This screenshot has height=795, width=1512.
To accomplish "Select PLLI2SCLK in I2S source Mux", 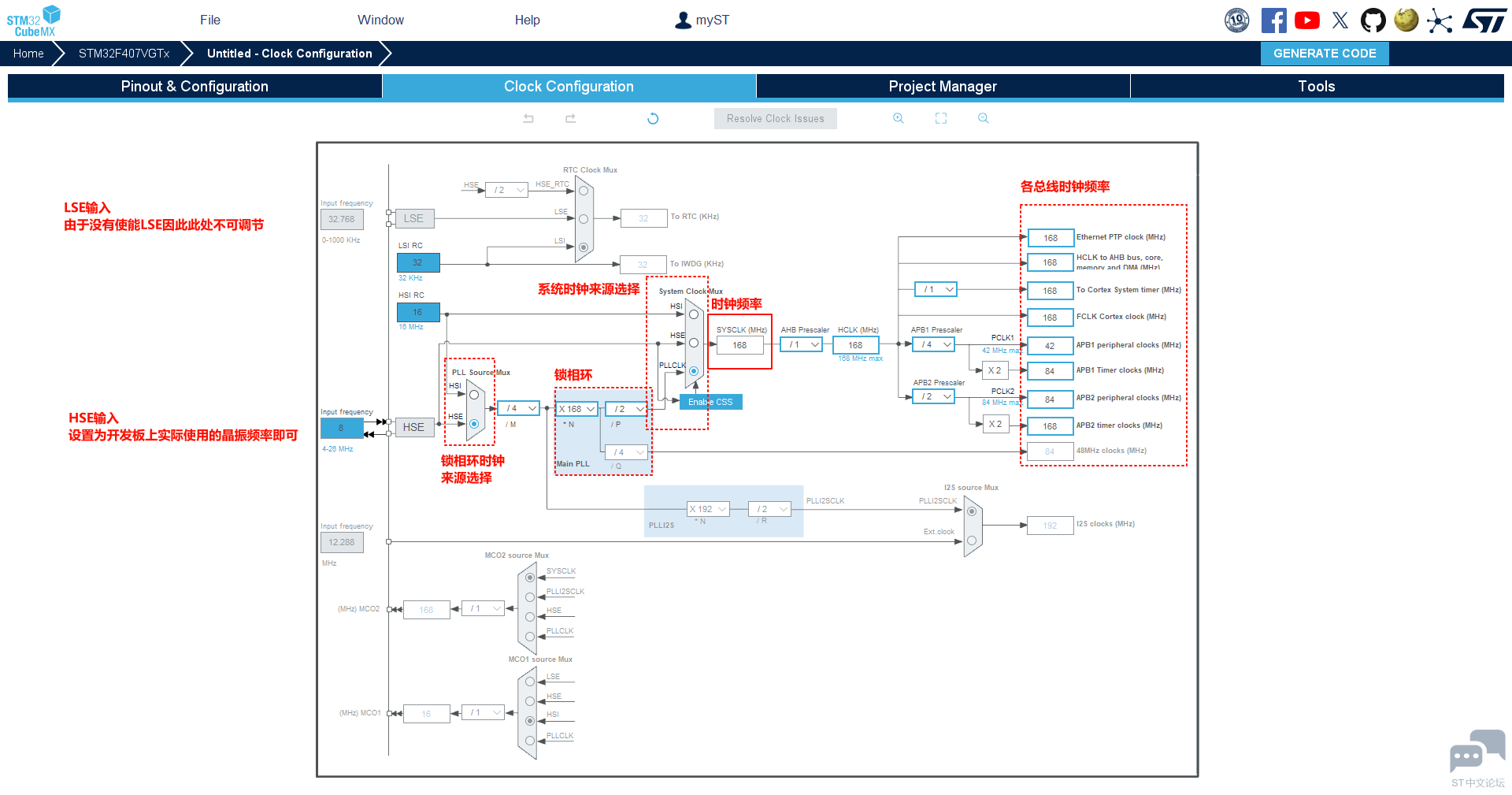I will click(x=972, y=511).
